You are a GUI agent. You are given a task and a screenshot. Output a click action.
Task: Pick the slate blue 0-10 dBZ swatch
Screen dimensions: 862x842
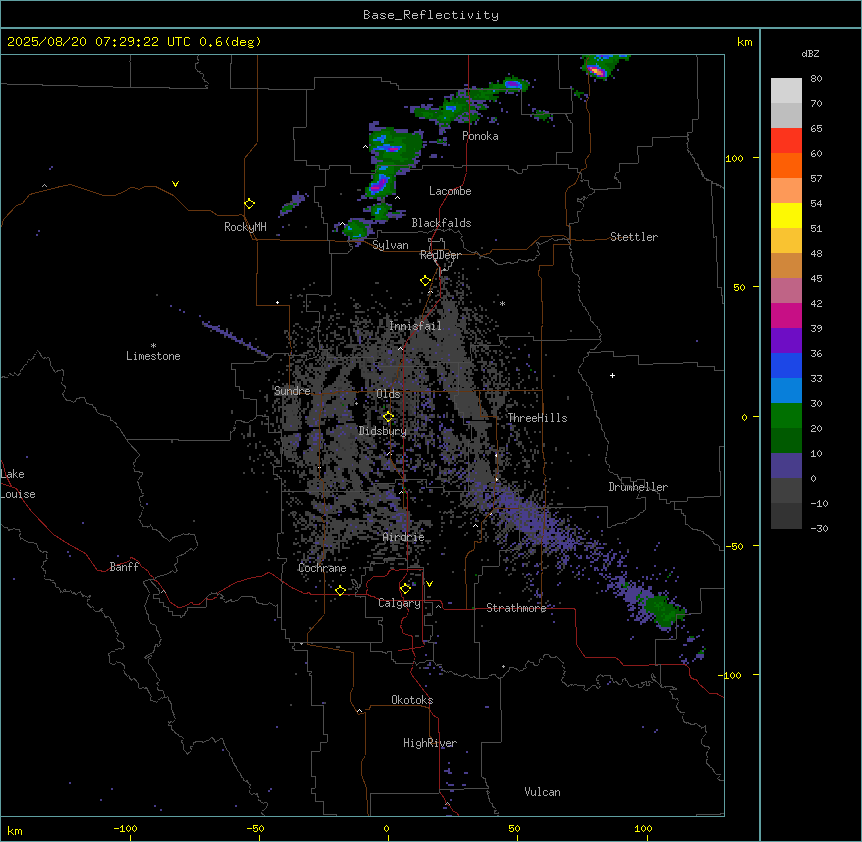click(786, 466)
